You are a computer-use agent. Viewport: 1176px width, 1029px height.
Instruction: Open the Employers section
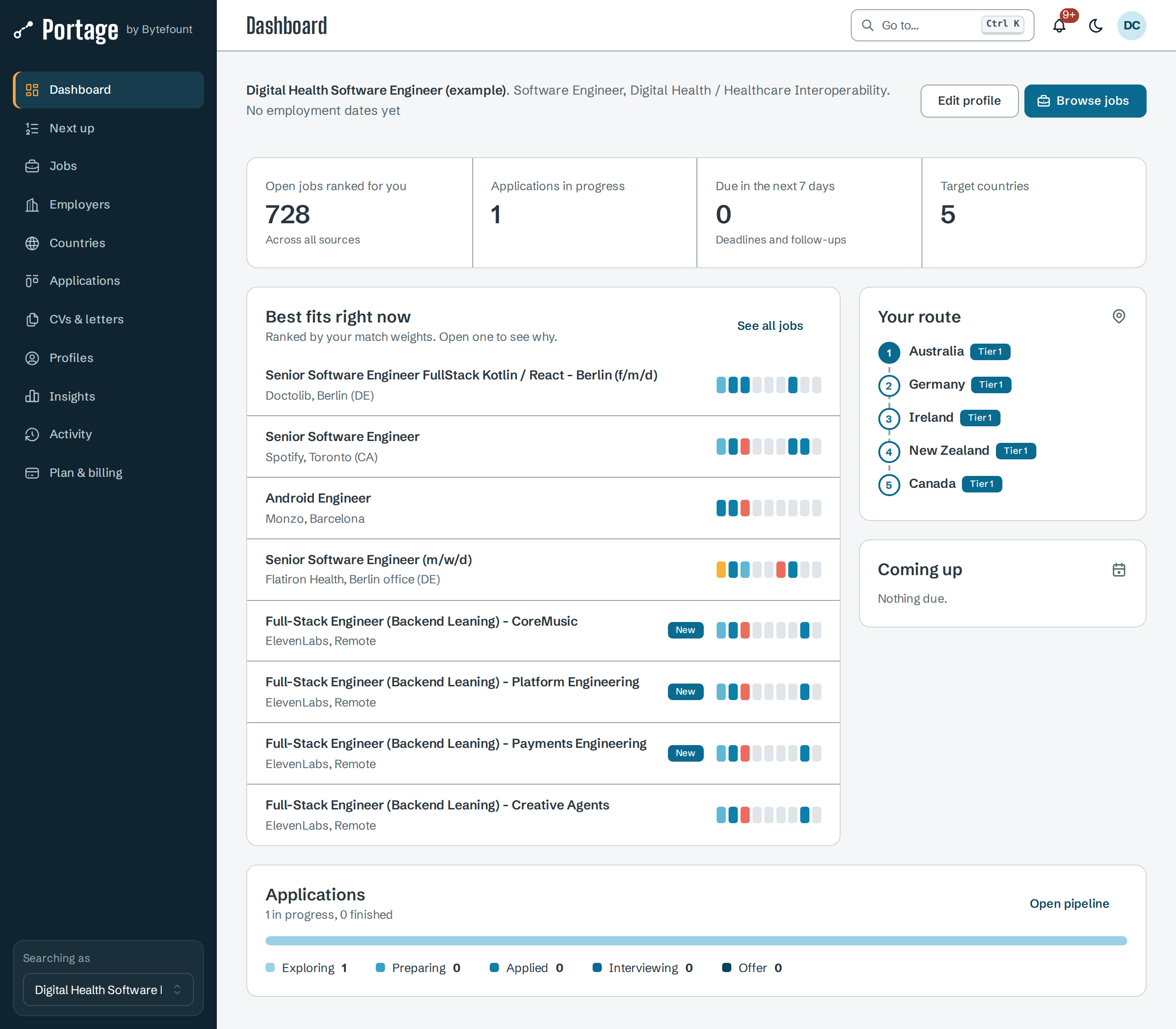pyautogui.click(x=108, y=204)
